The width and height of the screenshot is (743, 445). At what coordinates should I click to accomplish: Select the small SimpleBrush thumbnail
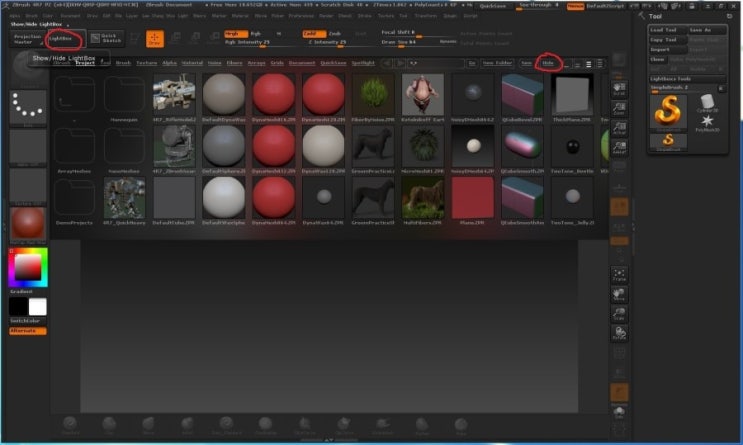668,142
